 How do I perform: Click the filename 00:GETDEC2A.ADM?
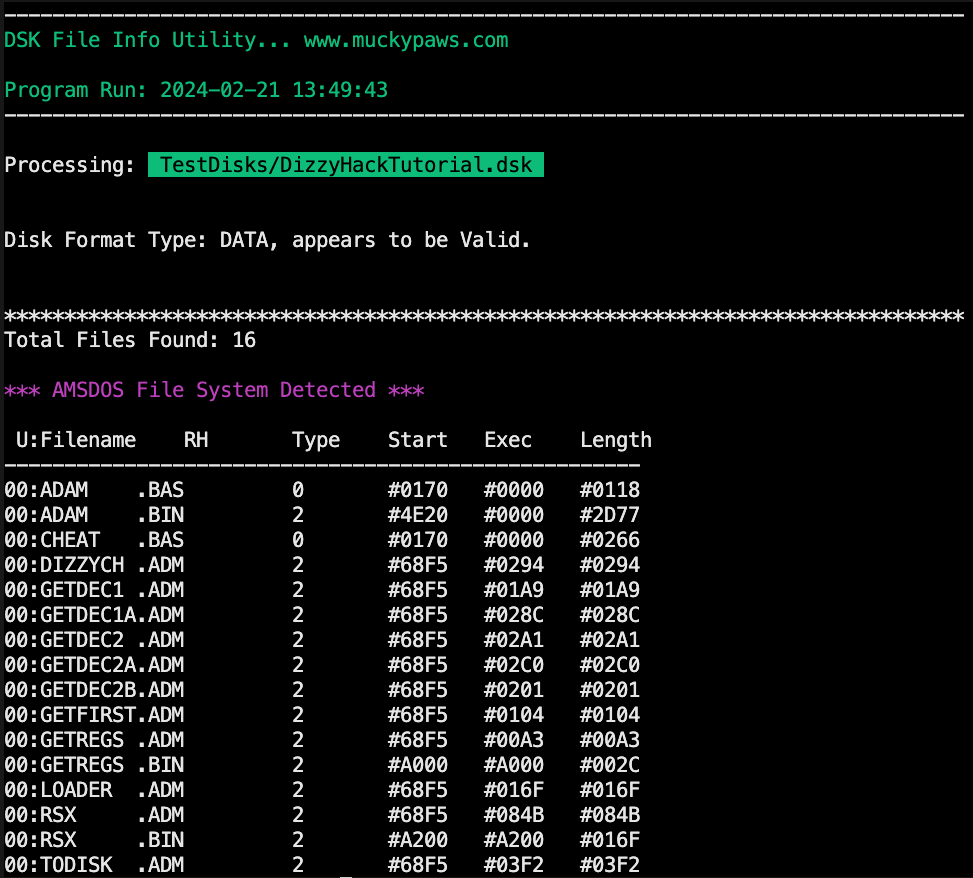click(x=94, y=665)
